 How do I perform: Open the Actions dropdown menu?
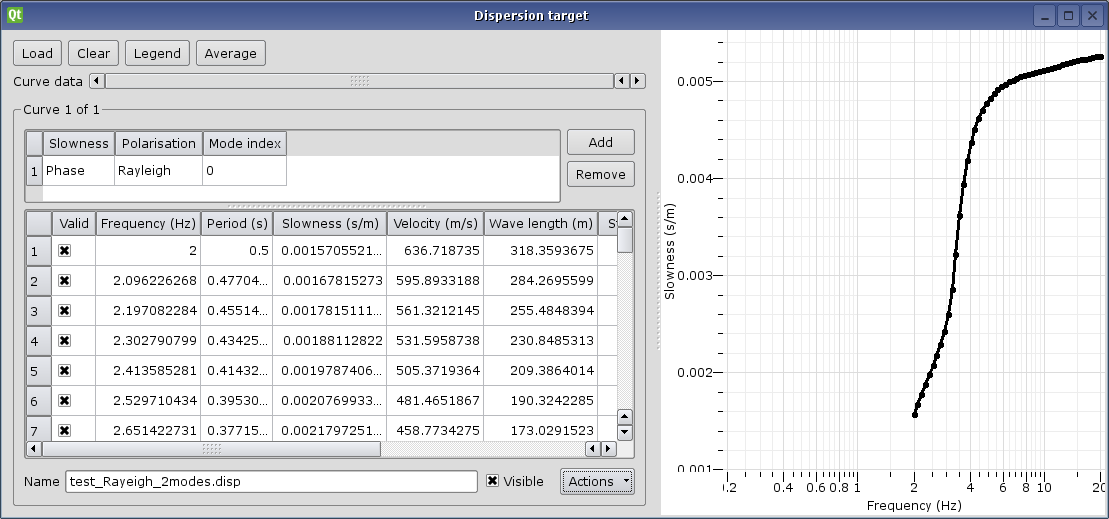pyautogui.click(x=597, y=481)
